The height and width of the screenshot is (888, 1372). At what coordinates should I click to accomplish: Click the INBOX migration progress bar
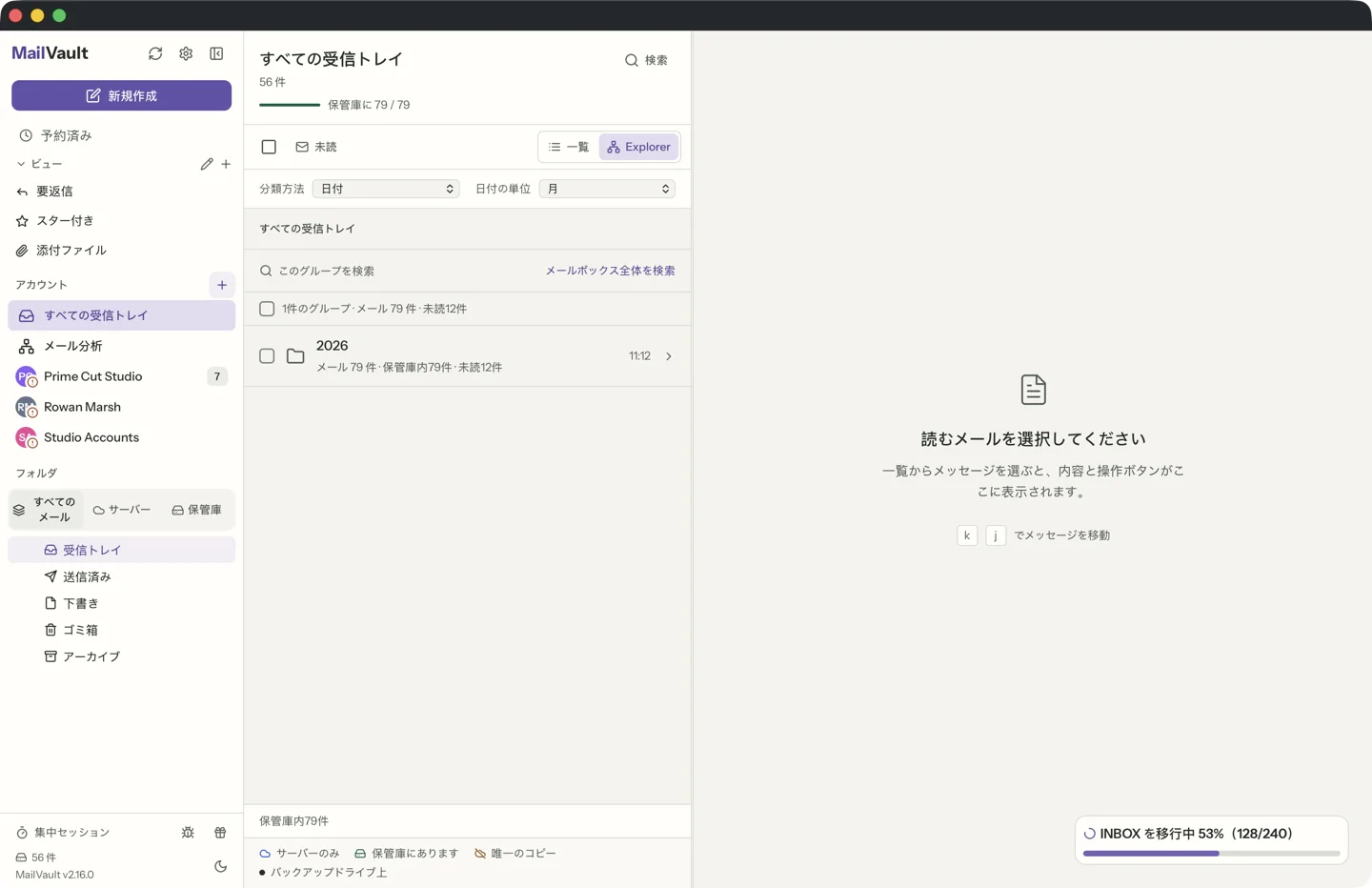[x=1211, y=854]
